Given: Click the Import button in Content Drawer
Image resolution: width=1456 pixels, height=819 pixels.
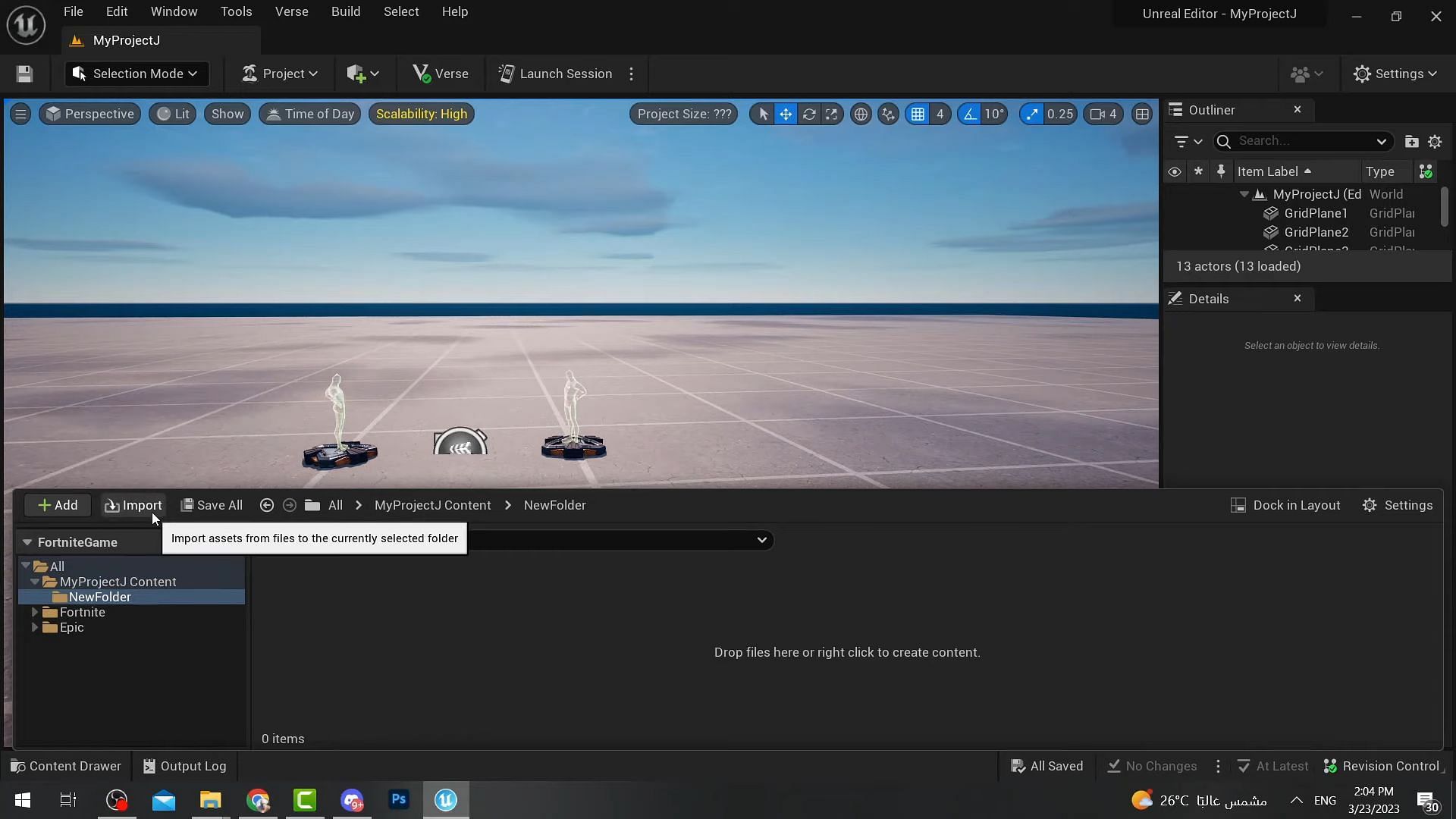Looking at the screenshot, I should click(x=132, y=506).
